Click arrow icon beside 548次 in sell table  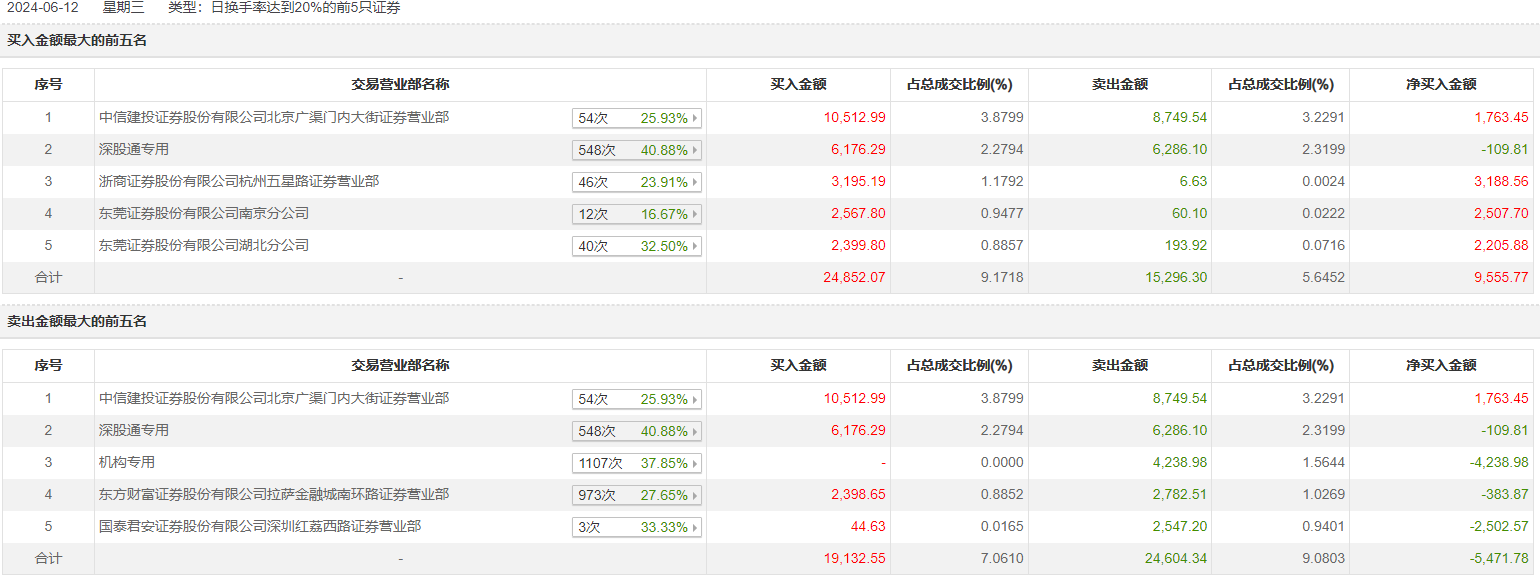[695, 431]
